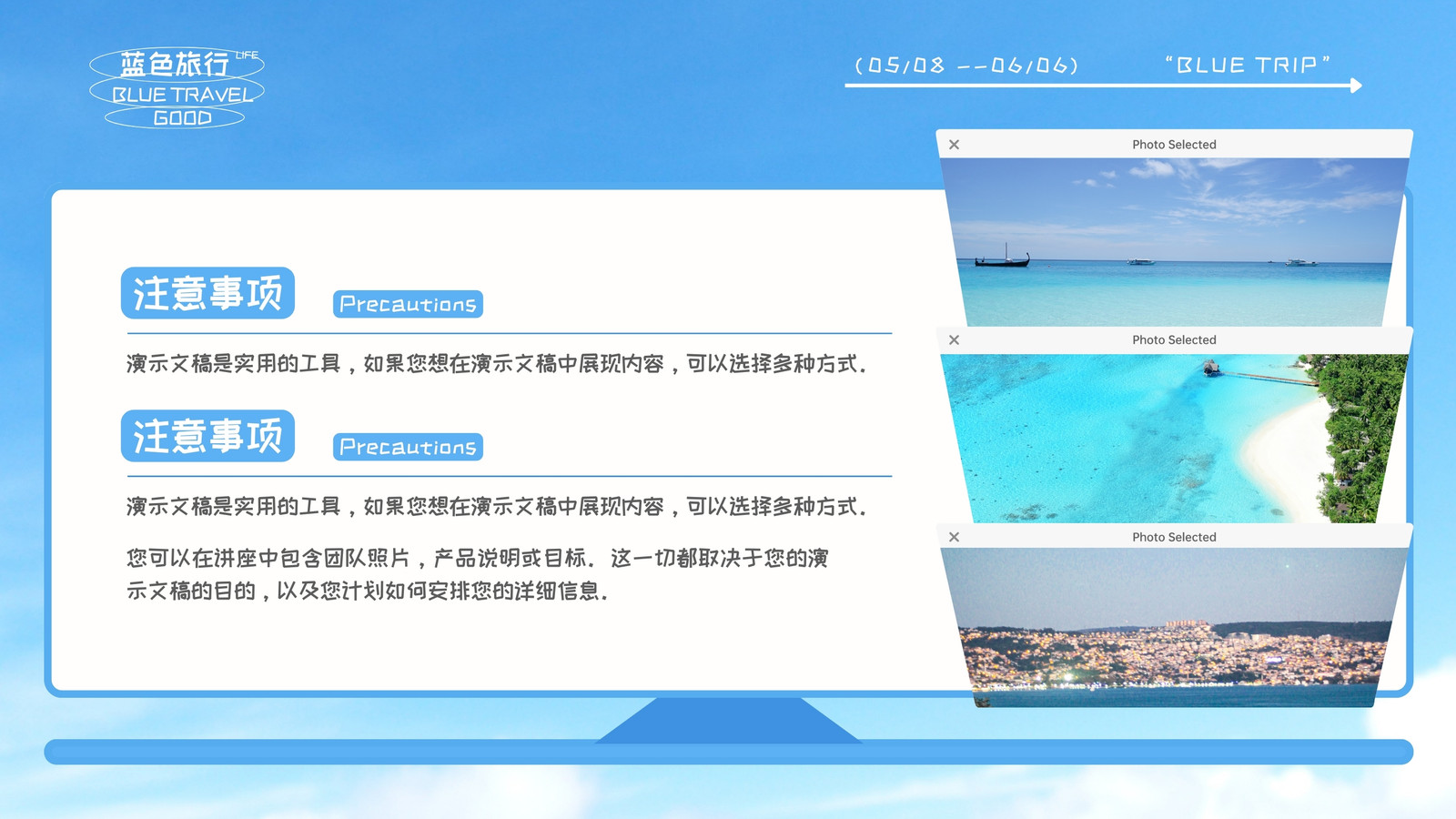Click the GOOD logo text
This screenshot has width=1456, height=819.
point(182,118)
